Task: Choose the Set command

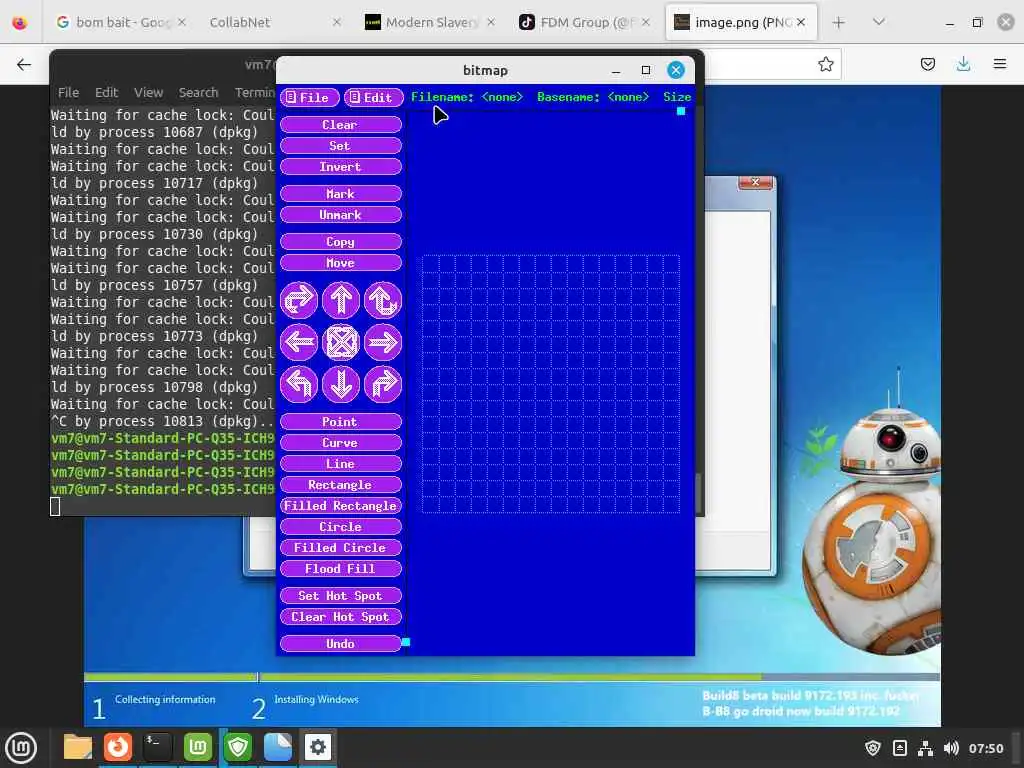Action: [x=340, y=146]
